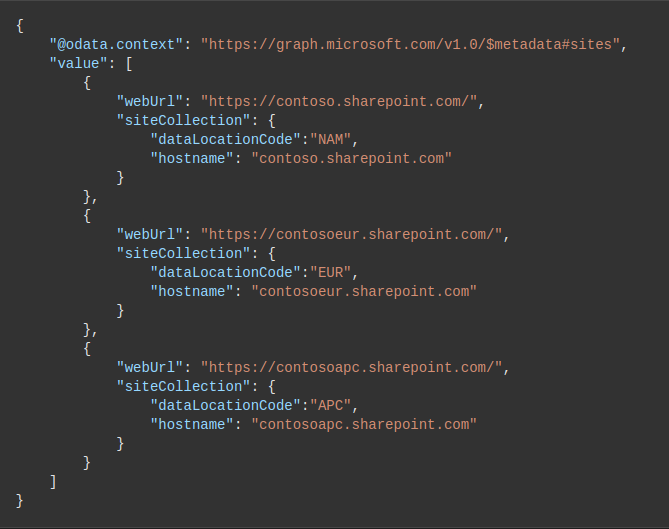The width and height of the screenshot is (669, 529).
Task: Click the "@odata.context" key
Action: (x=116, y=45)
